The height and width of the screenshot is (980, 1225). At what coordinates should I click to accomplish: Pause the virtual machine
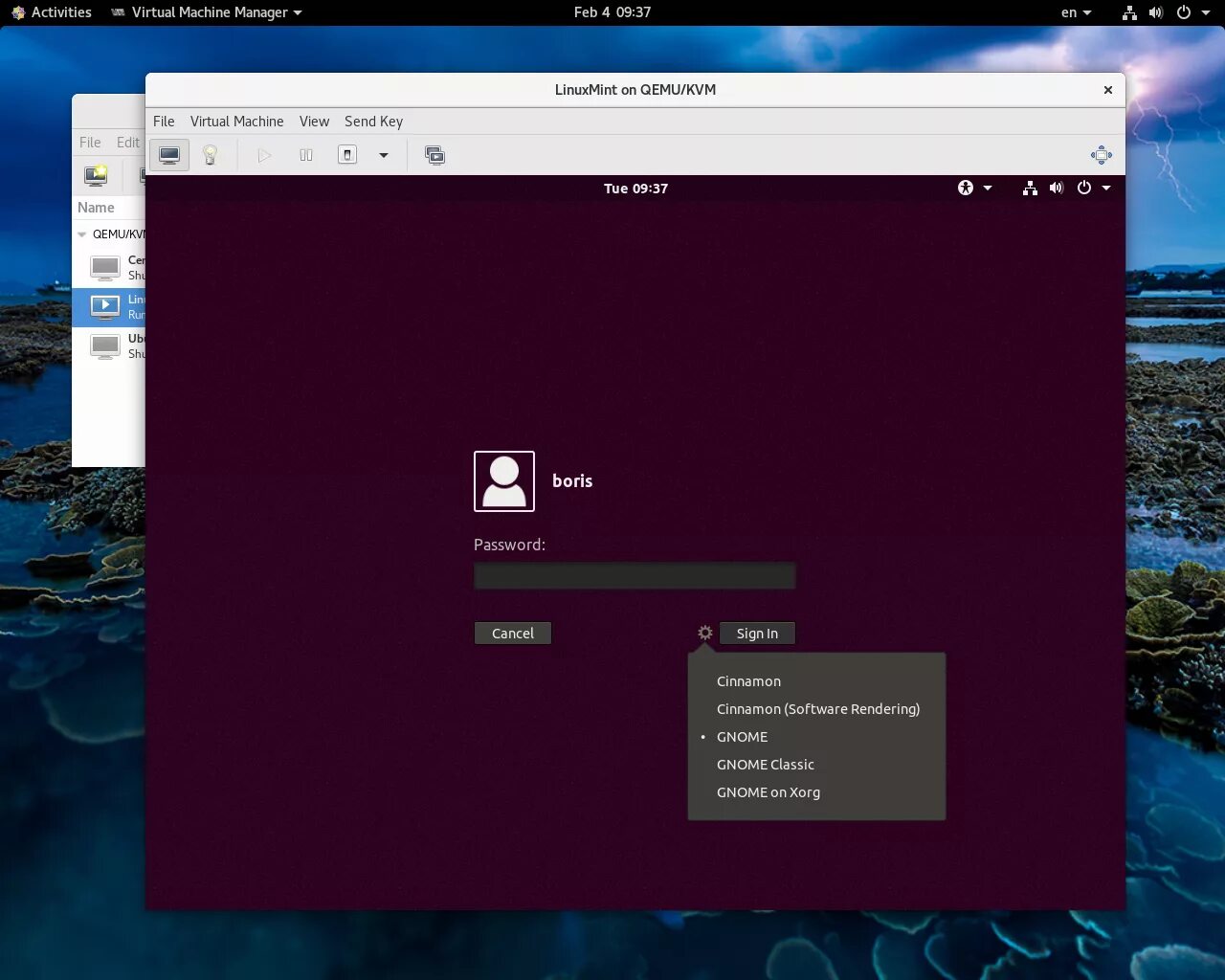(306, 155)
